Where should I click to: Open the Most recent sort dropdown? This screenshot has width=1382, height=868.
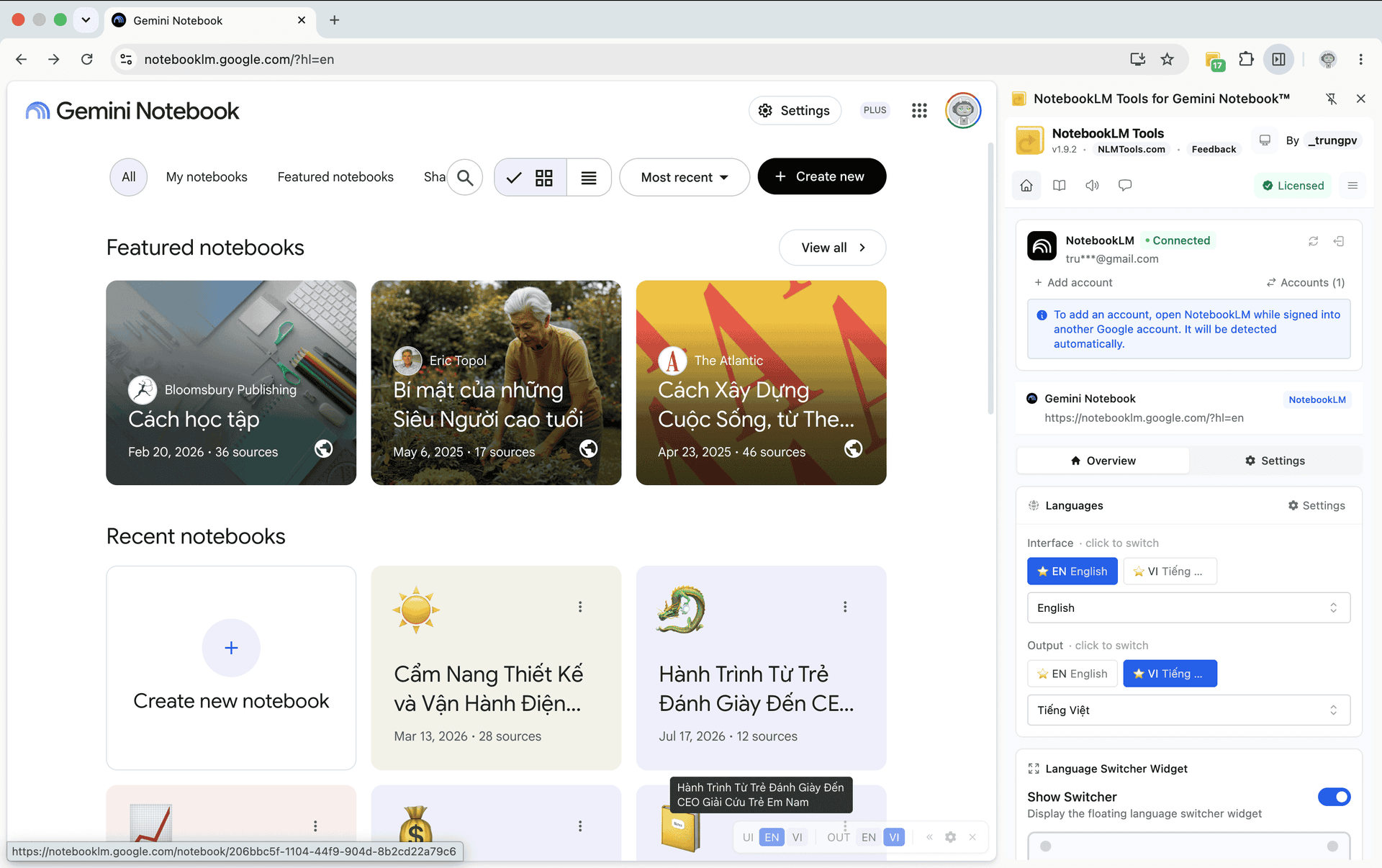coord(685,177)
